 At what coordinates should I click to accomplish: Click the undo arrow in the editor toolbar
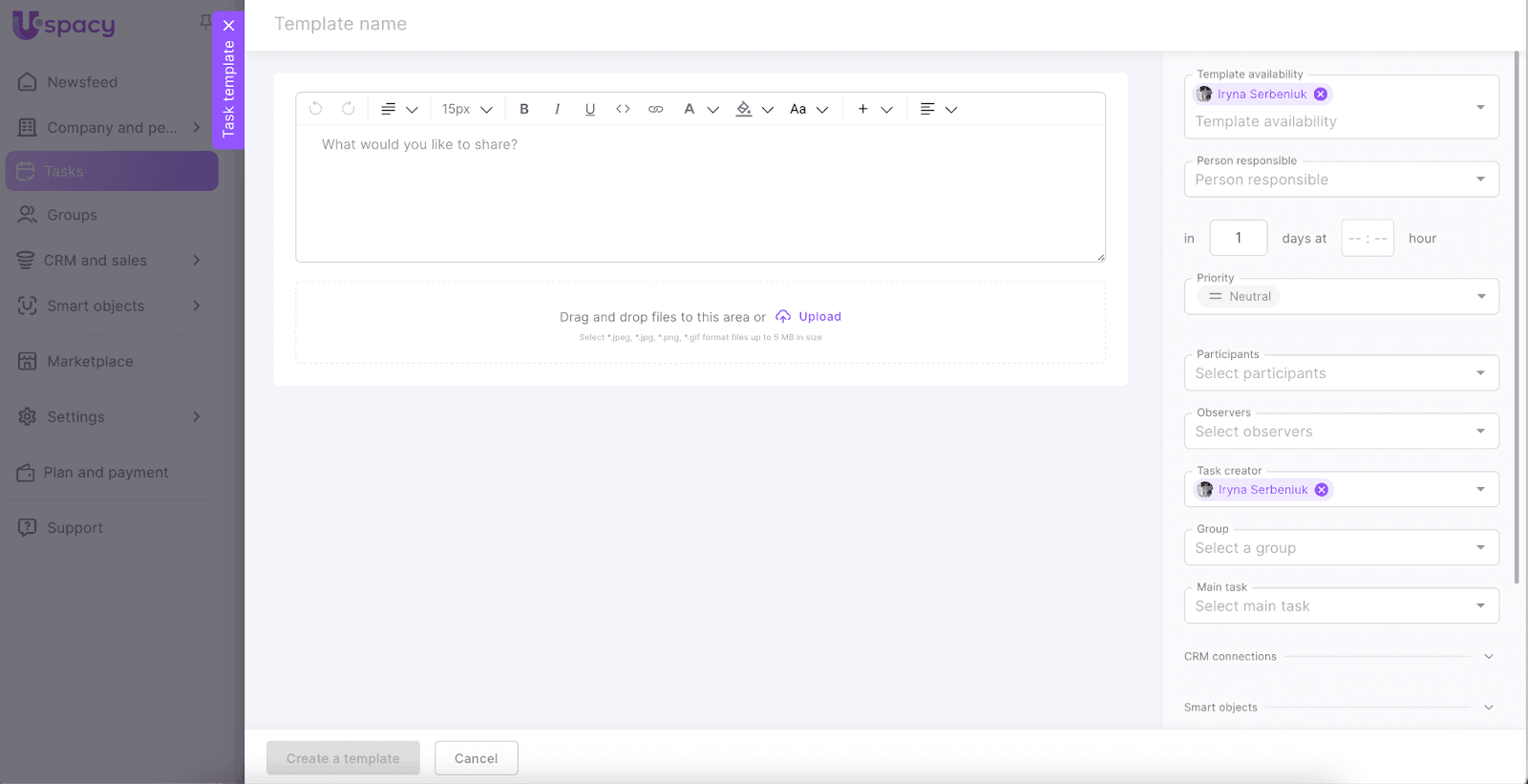pyautogui.click(x=316, y=109)
